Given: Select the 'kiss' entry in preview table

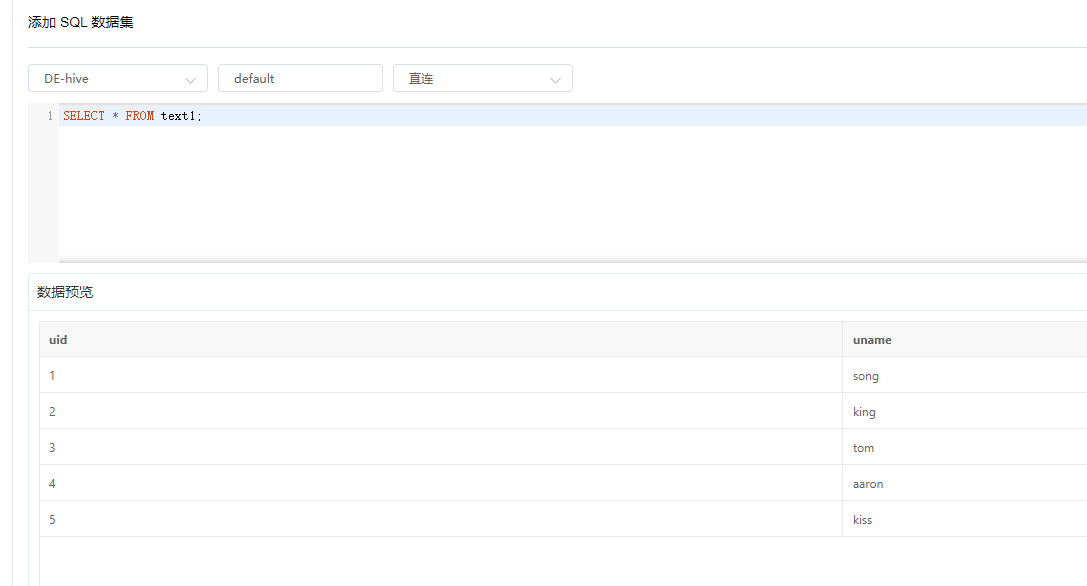Looking at the screenshot, I should (862, 519).
